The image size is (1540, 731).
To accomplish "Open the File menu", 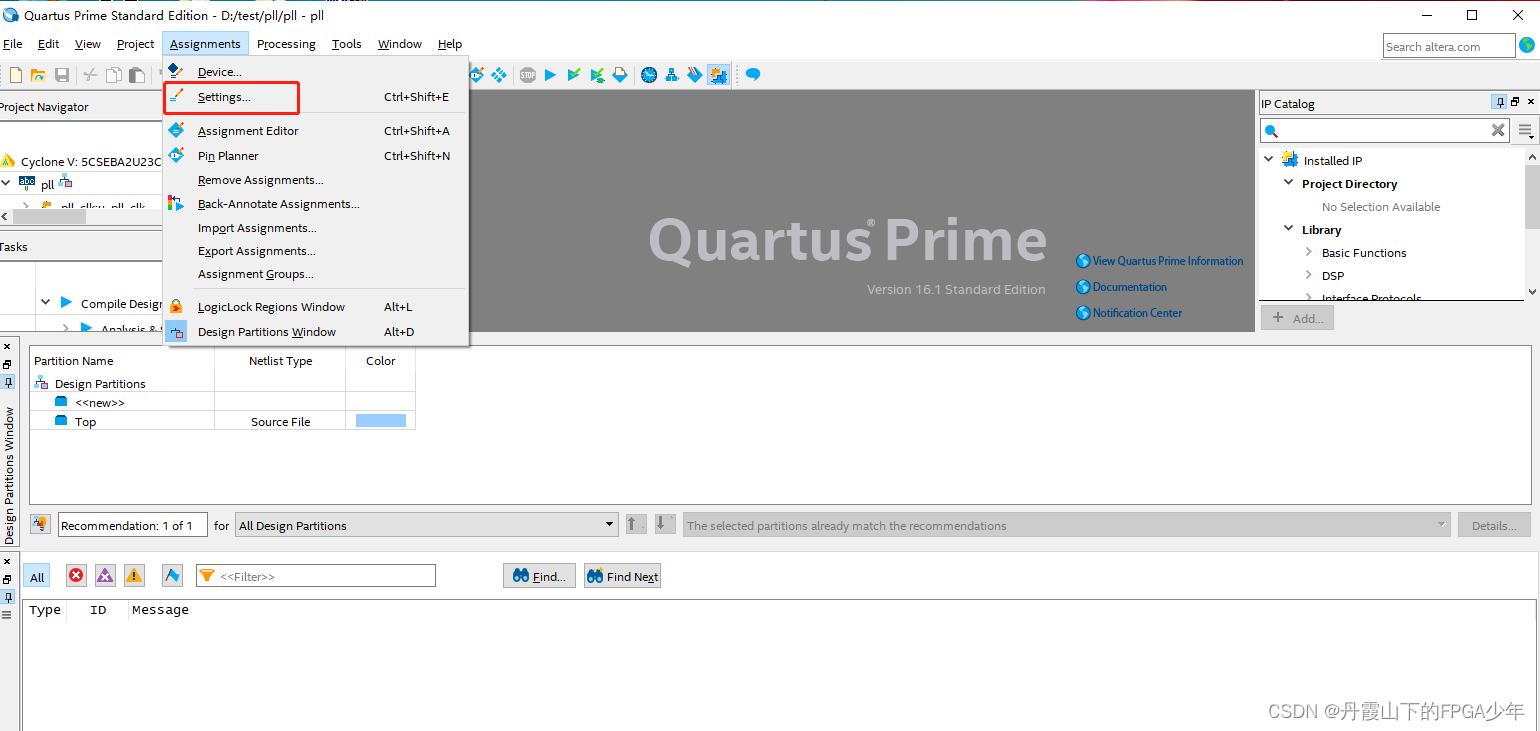I will coord(13,44).
